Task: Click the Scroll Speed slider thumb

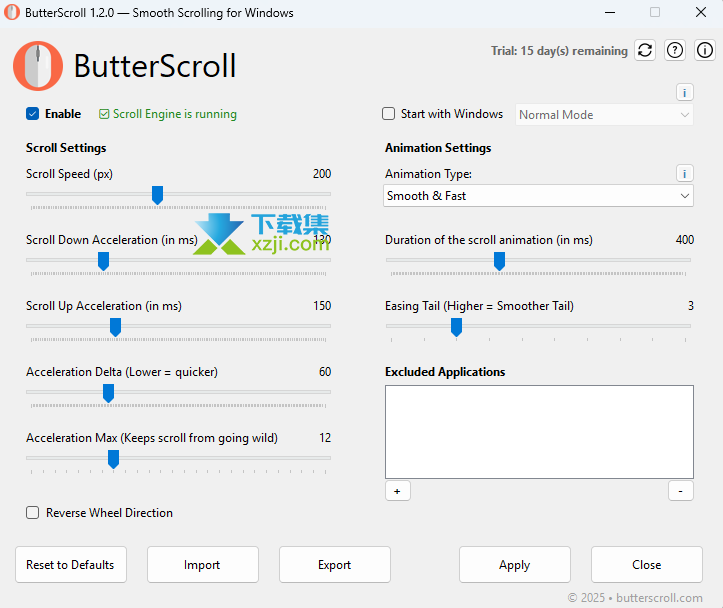Action: pyautogui.click(x=158, y=195)
